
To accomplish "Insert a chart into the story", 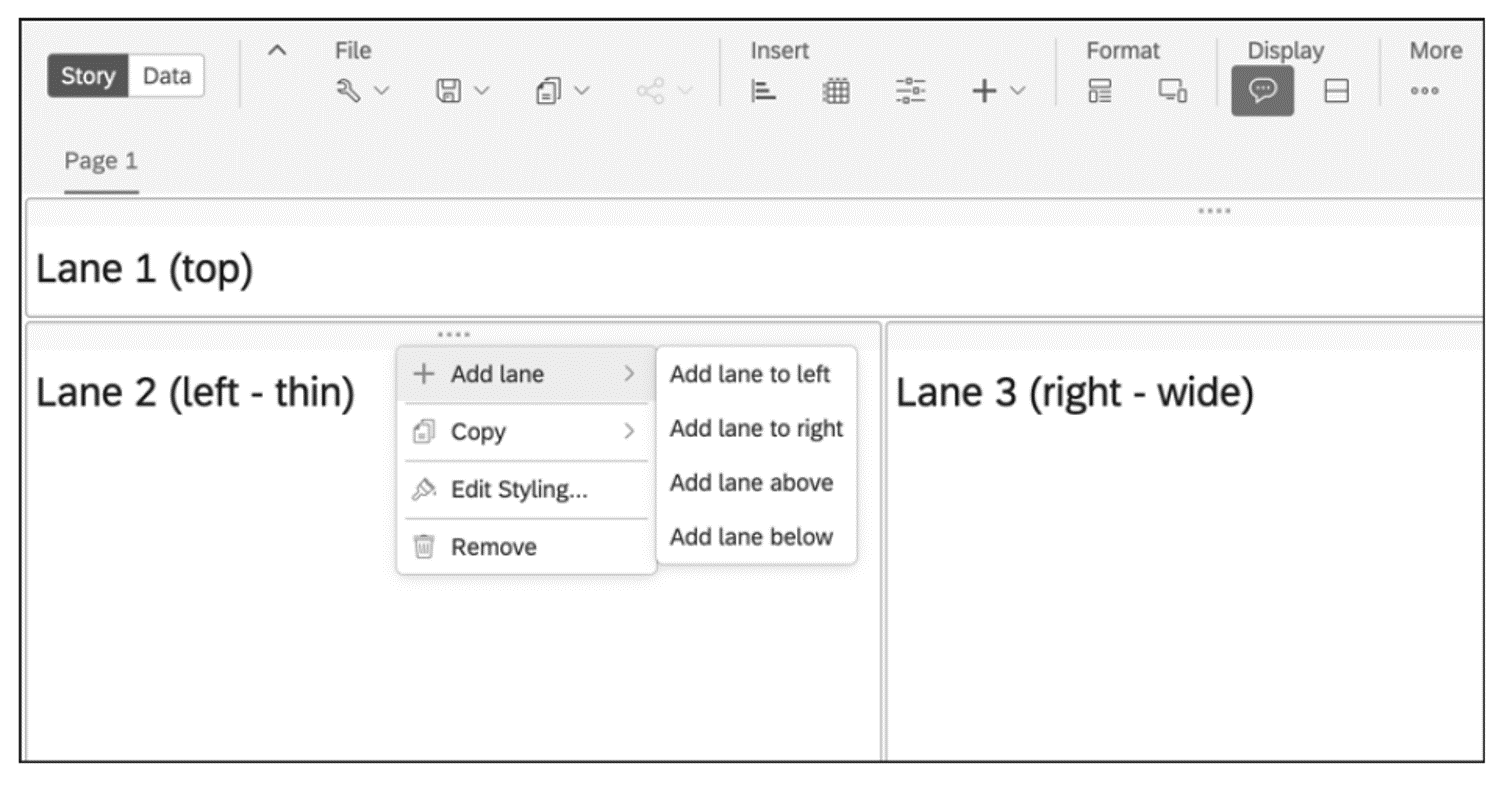I will (763, 90).
